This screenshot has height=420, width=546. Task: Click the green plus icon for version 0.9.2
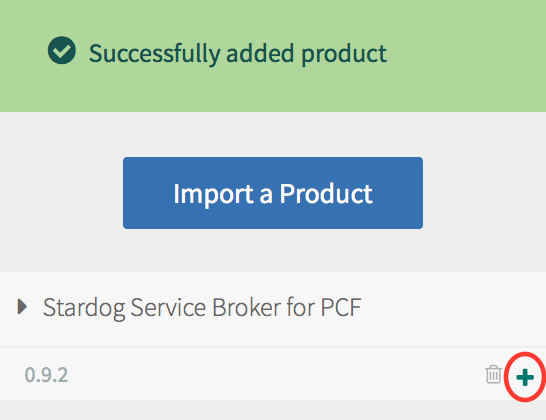525,378
